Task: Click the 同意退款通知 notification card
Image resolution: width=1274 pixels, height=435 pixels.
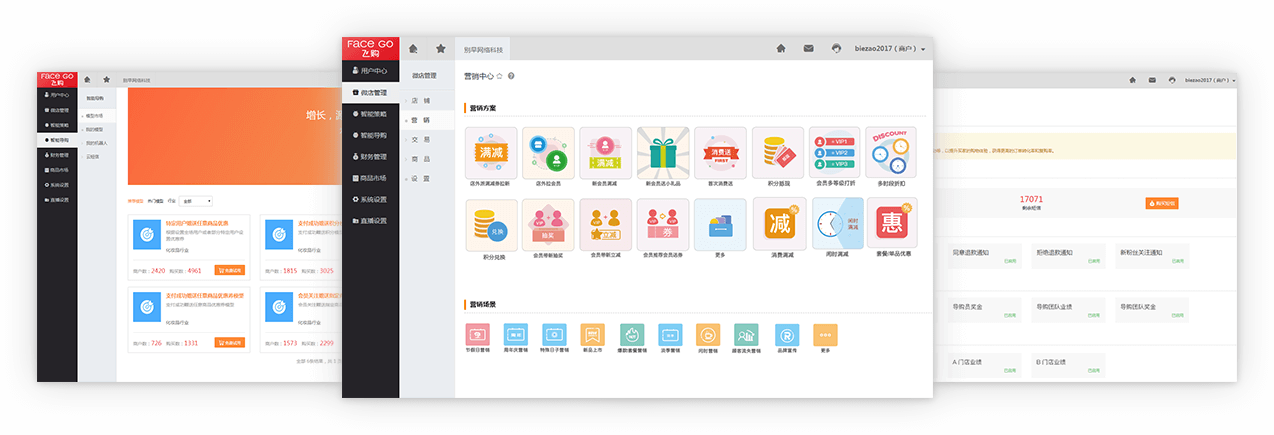Action: 983,256
